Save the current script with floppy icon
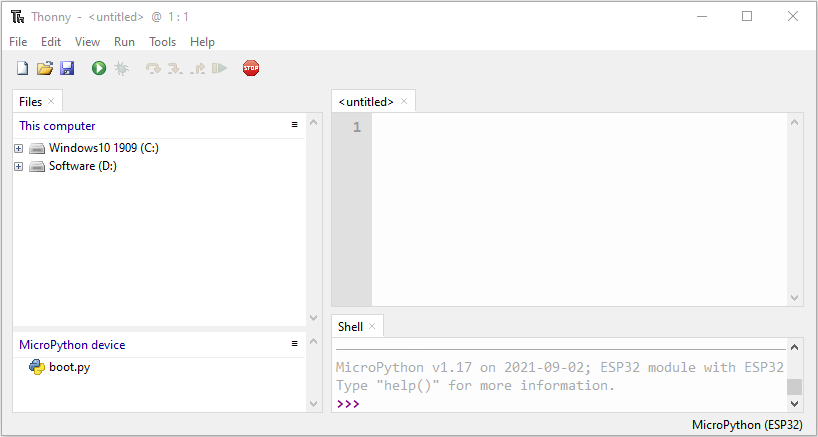Image resolution: width=818 pixels, height=437 pixels. click(x=67, y=68)
